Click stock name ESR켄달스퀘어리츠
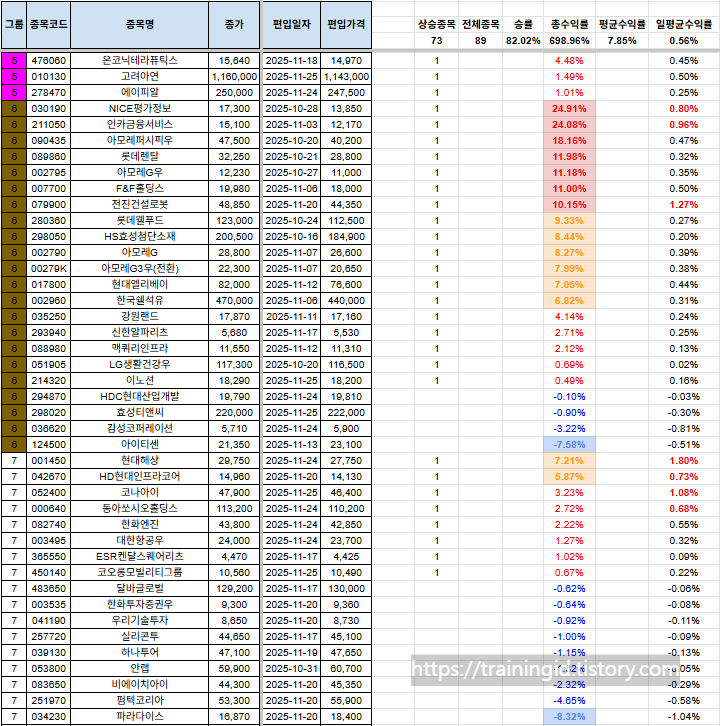The height and width of the screenshot is (726, 720). [139, 557]
